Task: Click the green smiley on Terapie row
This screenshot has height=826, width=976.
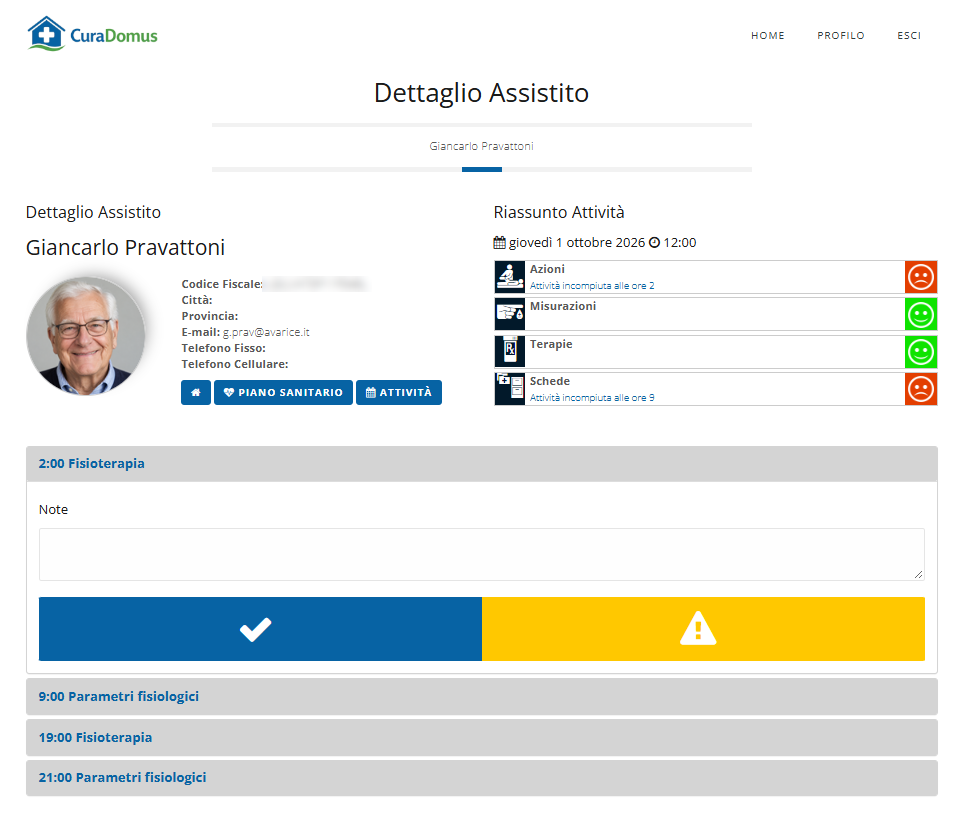Action: tap(921, 352)
